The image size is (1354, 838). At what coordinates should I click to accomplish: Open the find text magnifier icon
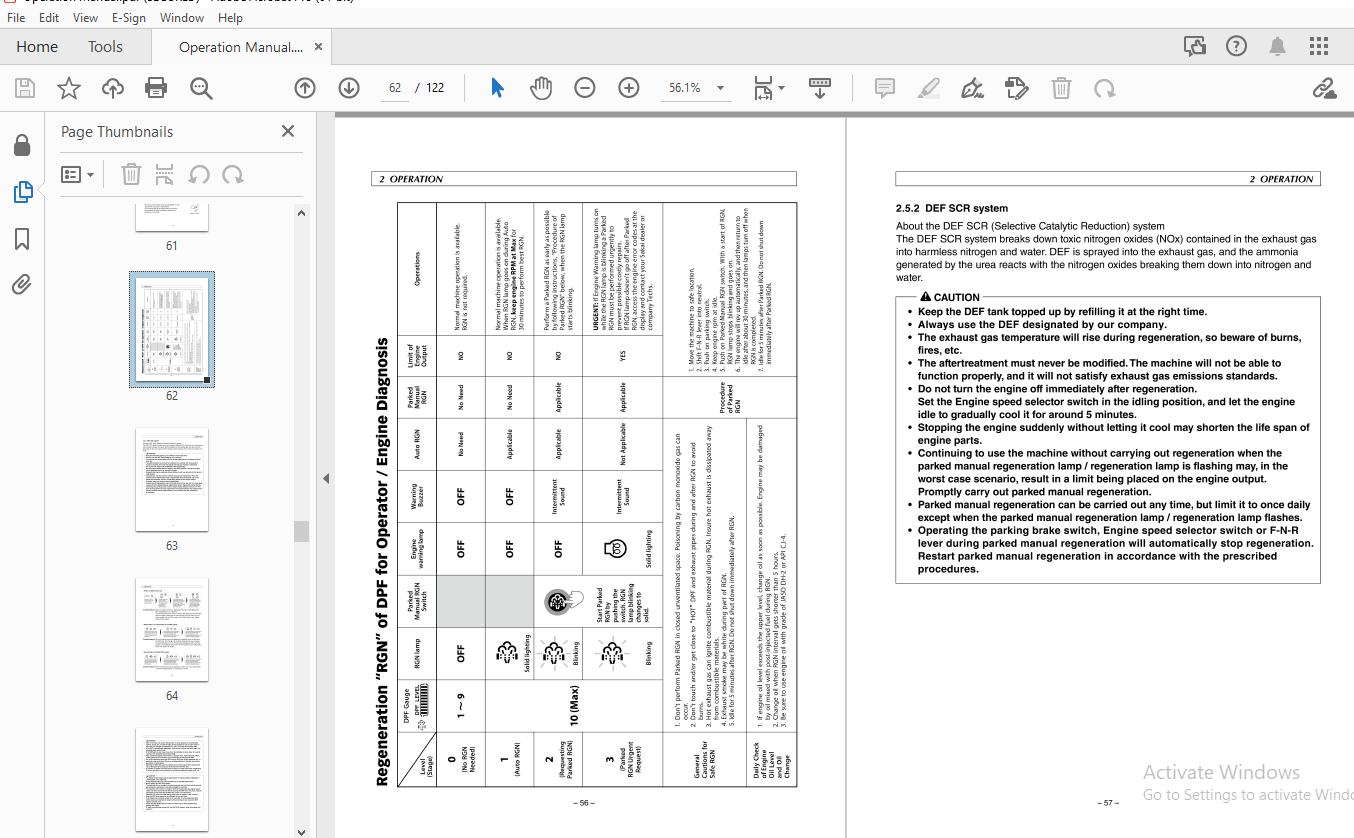201,88
